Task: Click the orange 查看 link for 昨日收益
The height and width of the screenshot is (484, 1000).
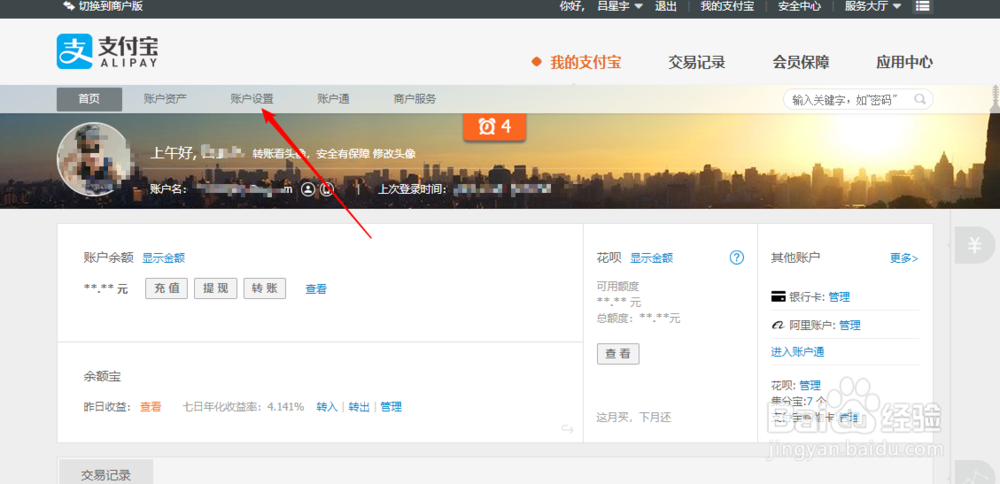Action: point(151,407)
